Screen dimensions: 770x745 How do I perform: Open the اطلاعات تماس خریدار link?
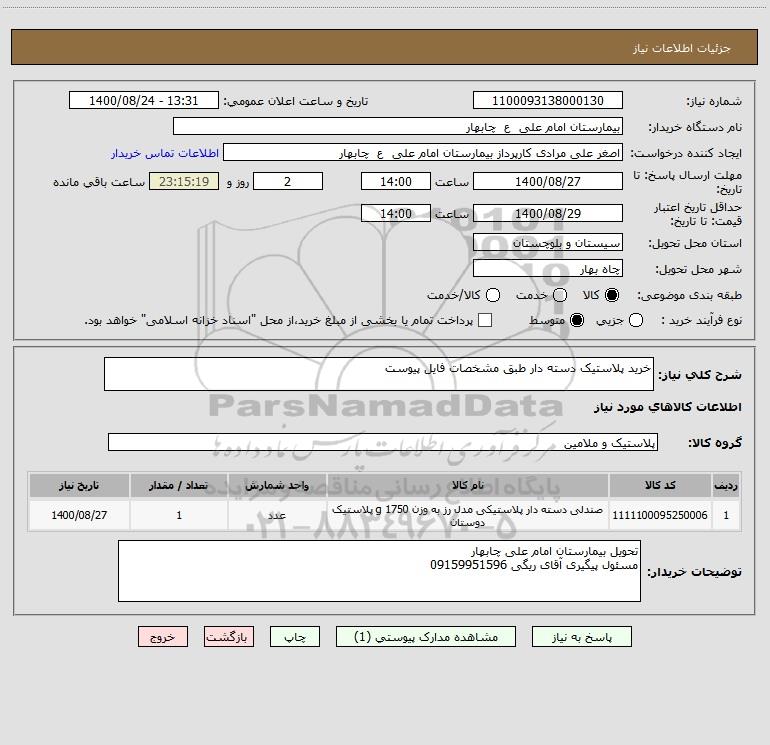tap(165, 153)
